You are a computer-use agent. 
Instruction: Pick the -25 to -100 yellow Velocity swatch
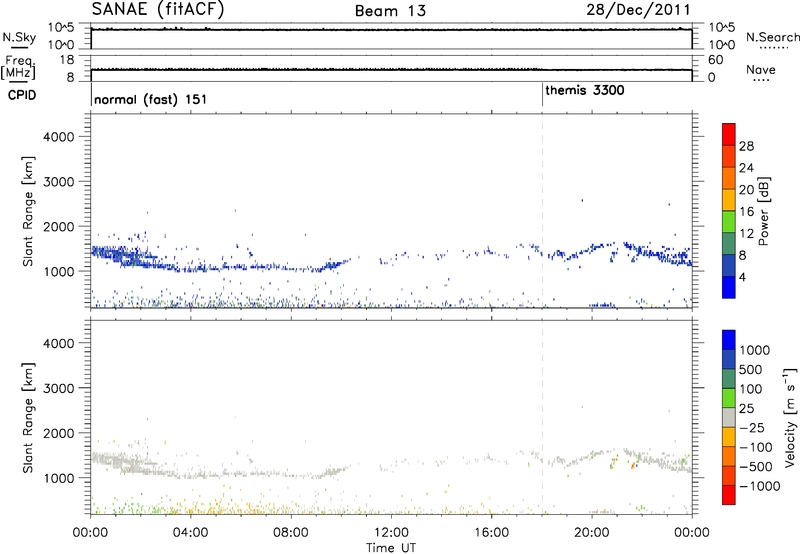pos(729,437)
